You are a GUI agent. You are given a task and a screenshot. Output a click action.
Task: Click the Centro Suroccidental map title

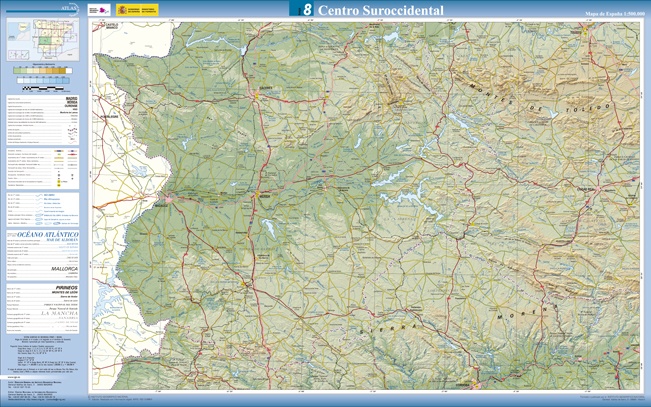tap(381, 10)
